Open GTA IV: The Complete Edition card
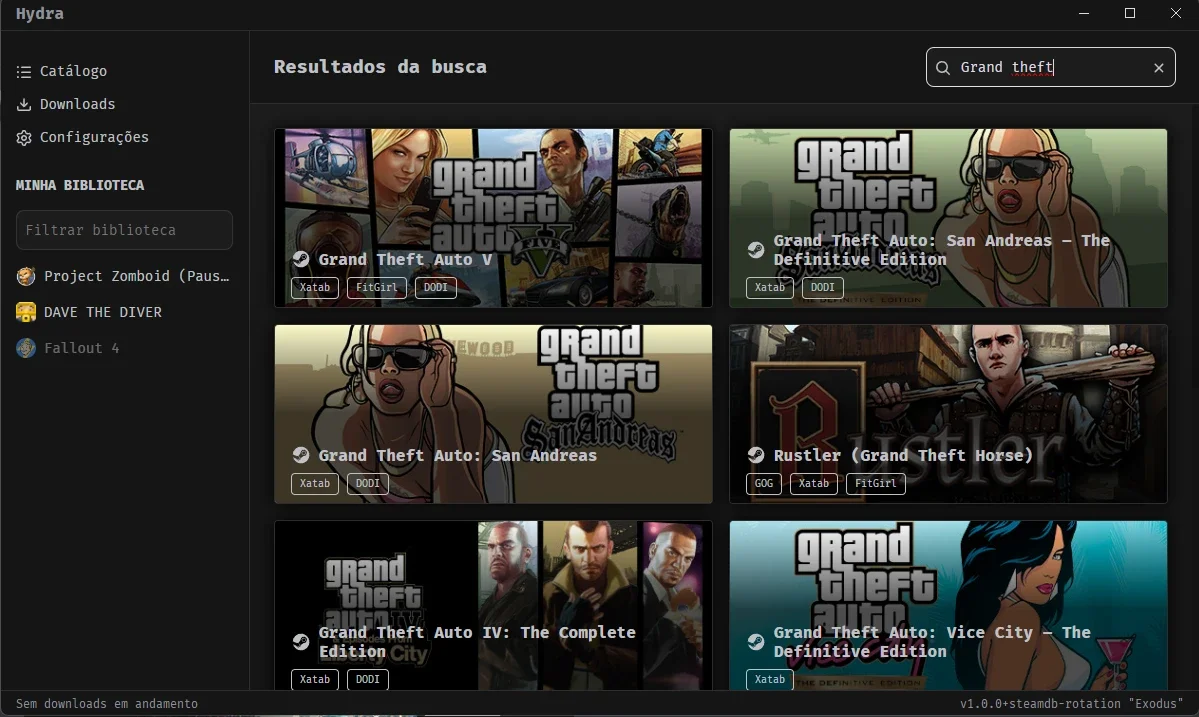 pos(493,605)
